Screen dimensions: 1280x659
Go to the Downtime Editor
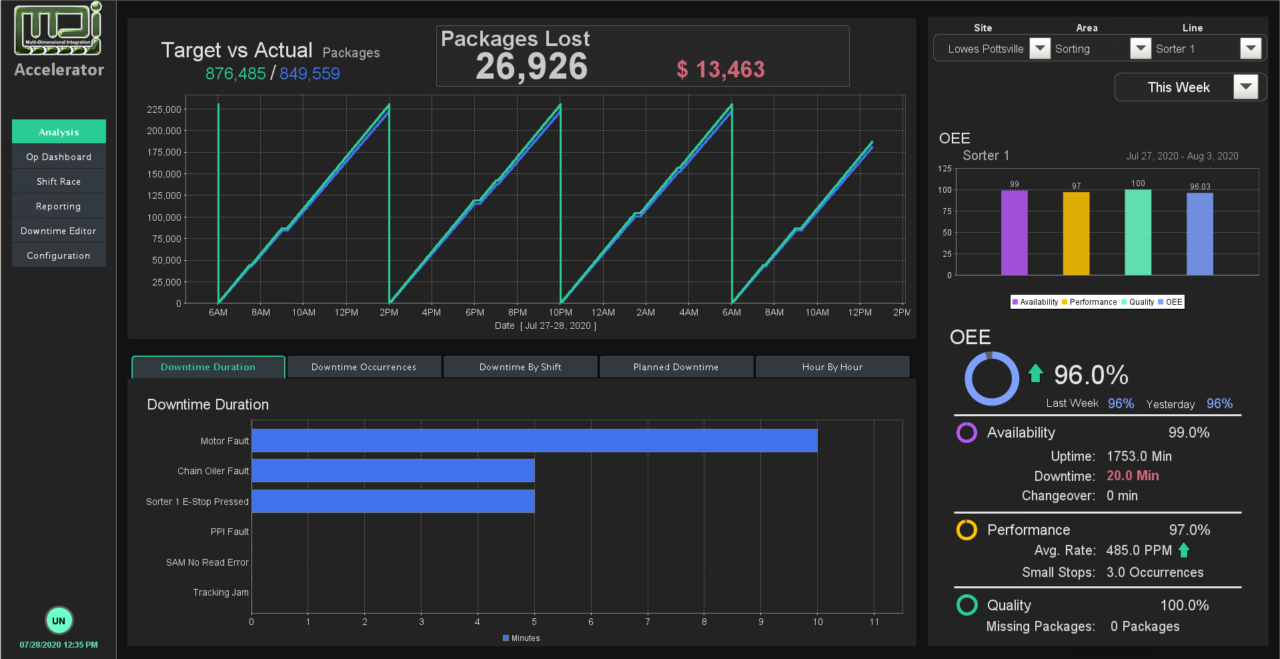[x=59, y=231]
